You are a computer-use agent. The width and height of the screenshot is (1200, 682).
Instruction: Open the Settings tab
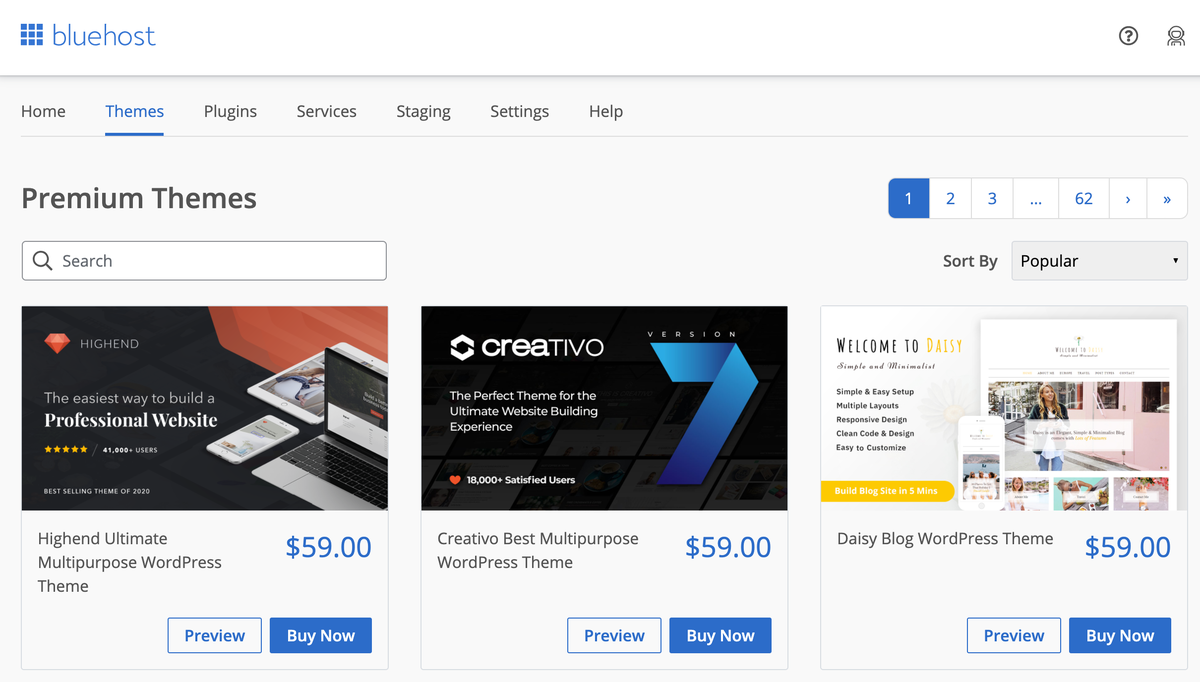pos(519,111)
